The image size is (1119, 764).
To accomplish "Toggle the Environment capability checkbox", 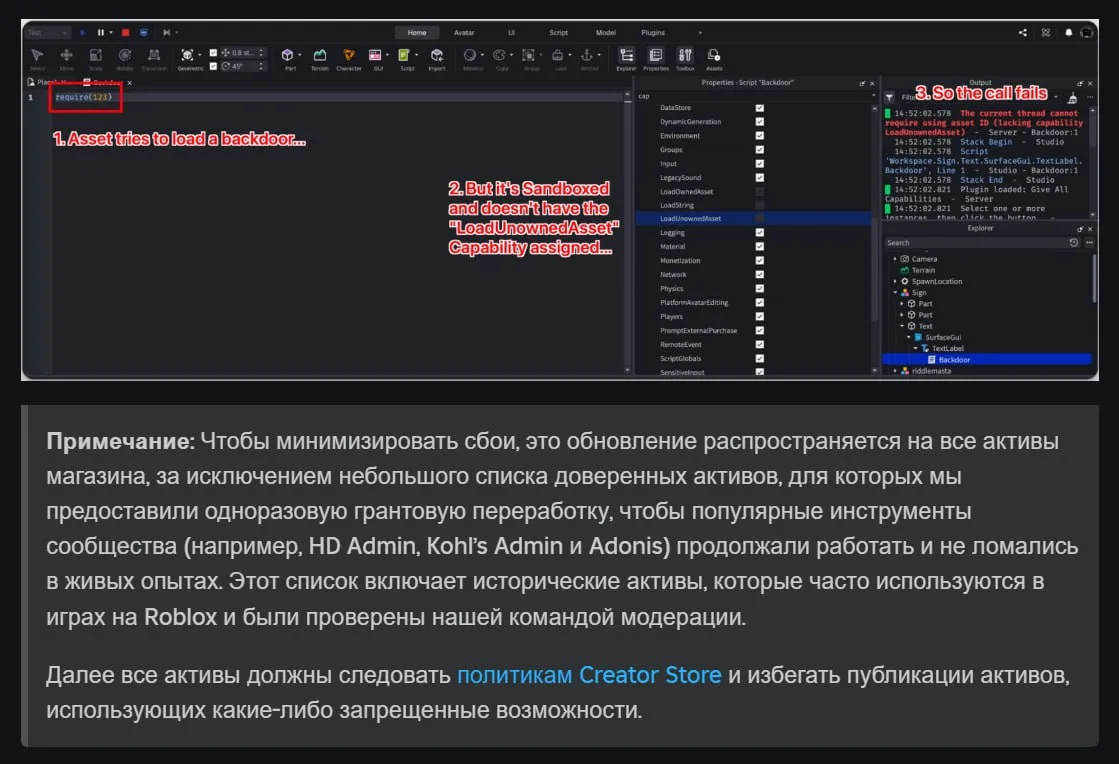I will [x=759, y=136].
